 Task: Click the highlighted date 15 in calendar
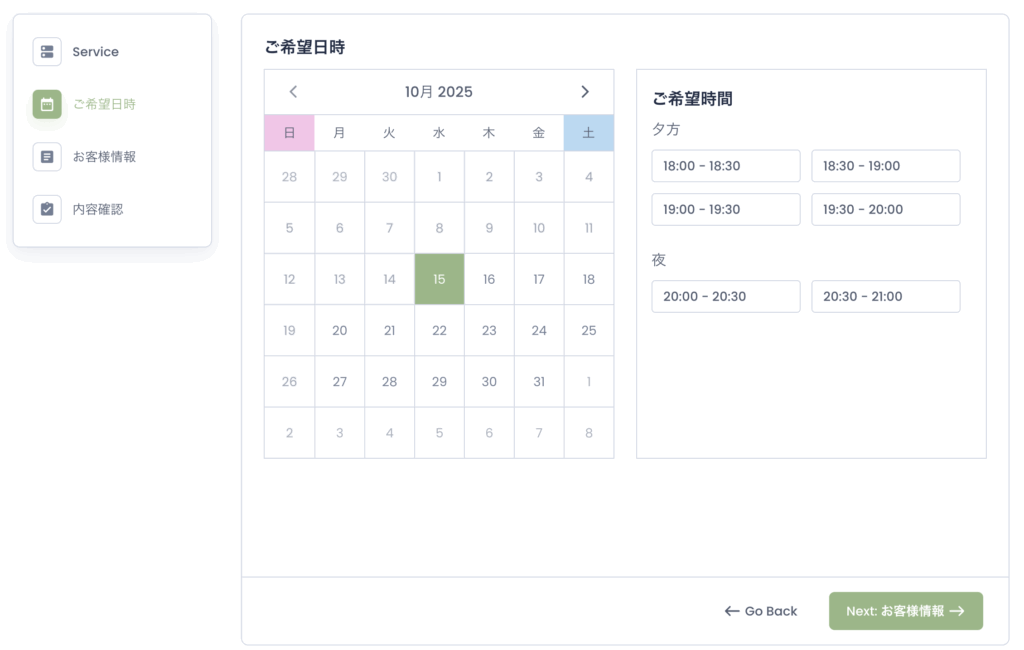point(439,279)
